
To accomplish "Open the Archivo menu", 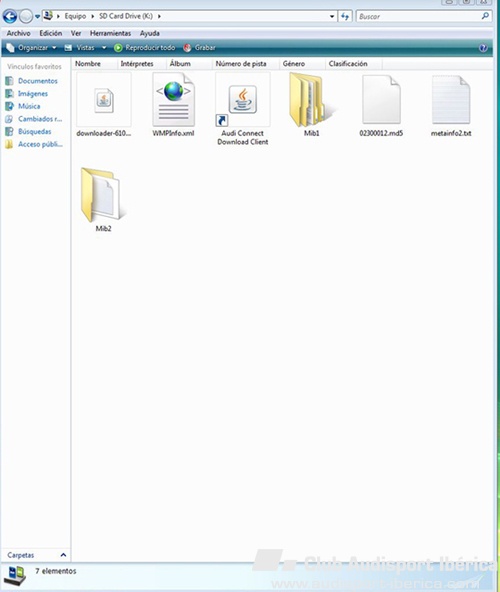I will coord(19,33).
